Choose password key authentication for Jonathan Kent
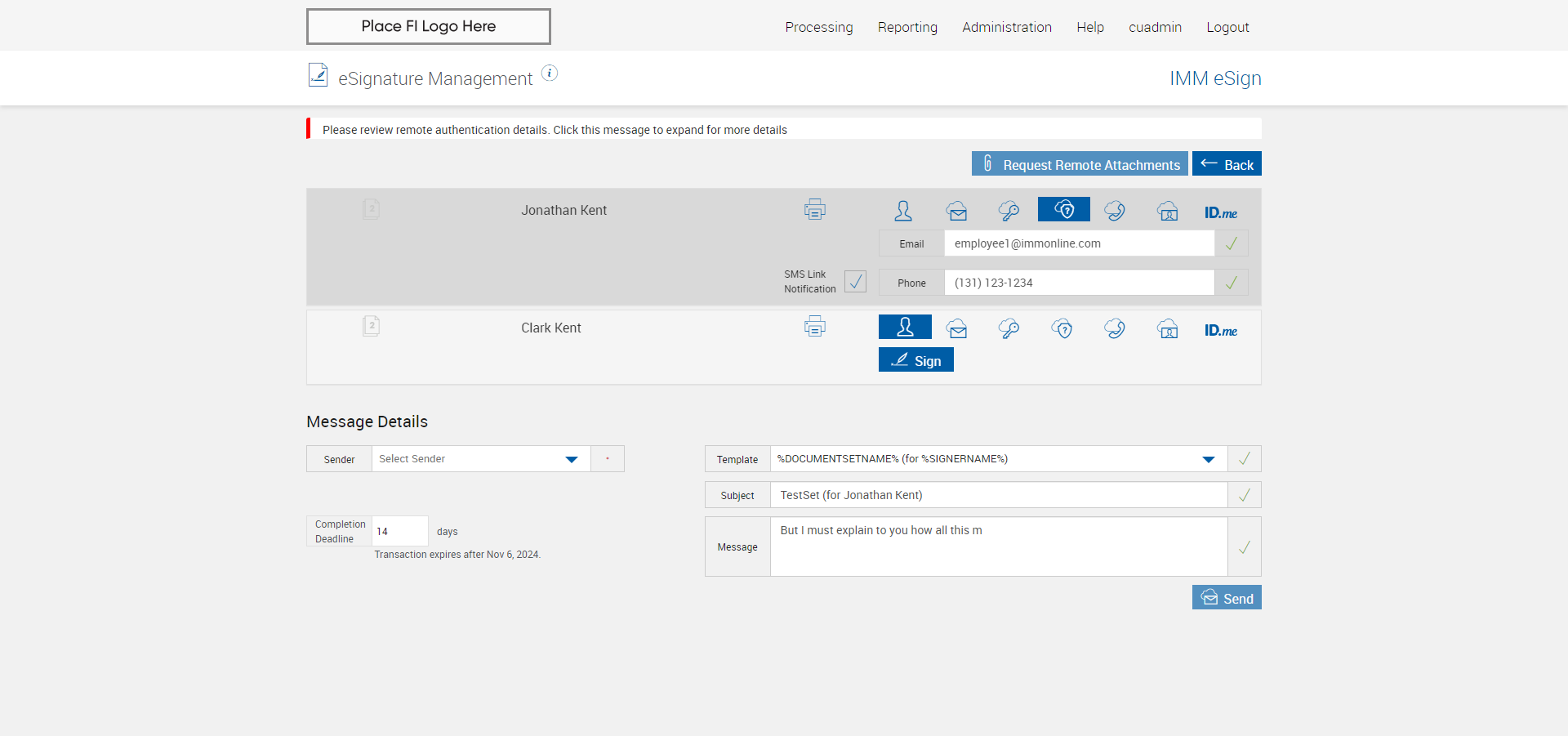This screenshot has width=1568, height=736. tap(1009, 211)
